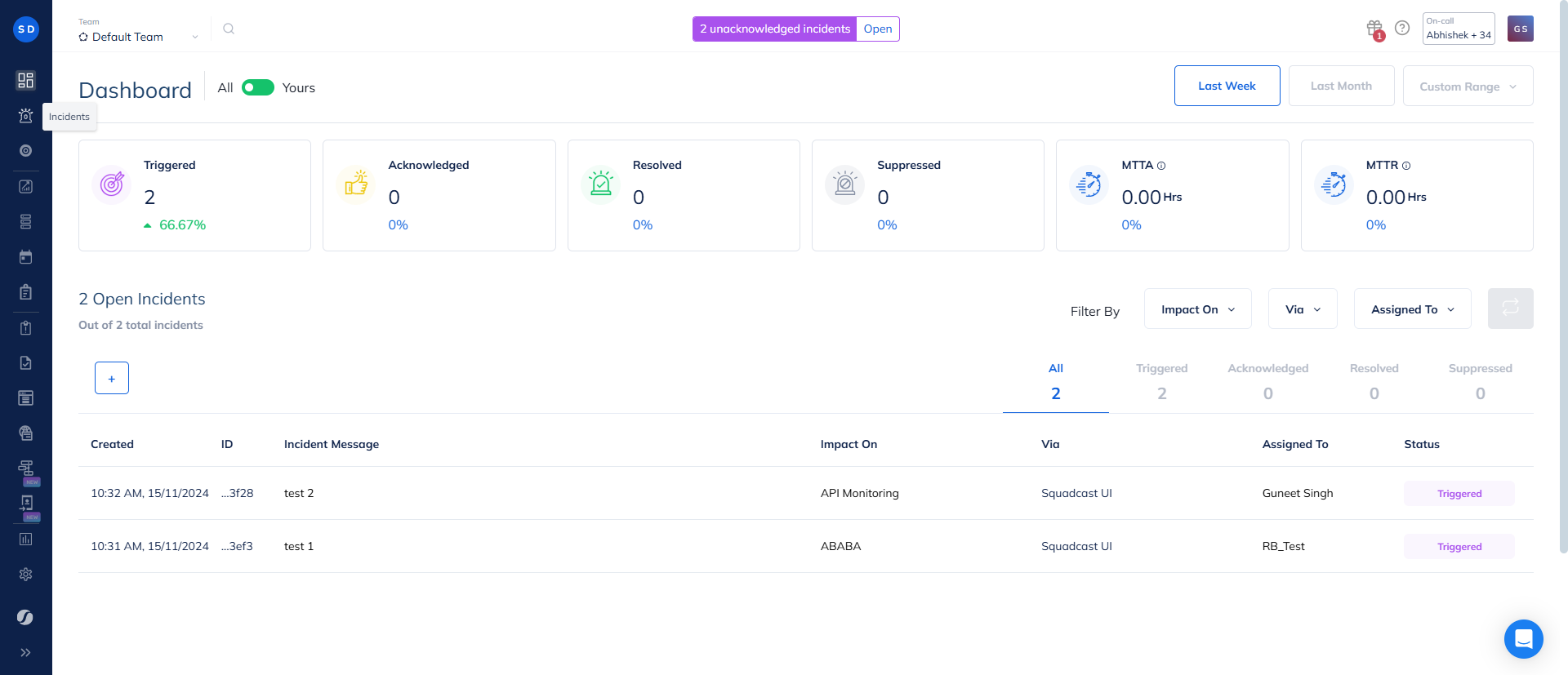This screenshot has width=1568, height=675.
Task: Open the settings gear in sidebar
Action: [x=25, y=575]
